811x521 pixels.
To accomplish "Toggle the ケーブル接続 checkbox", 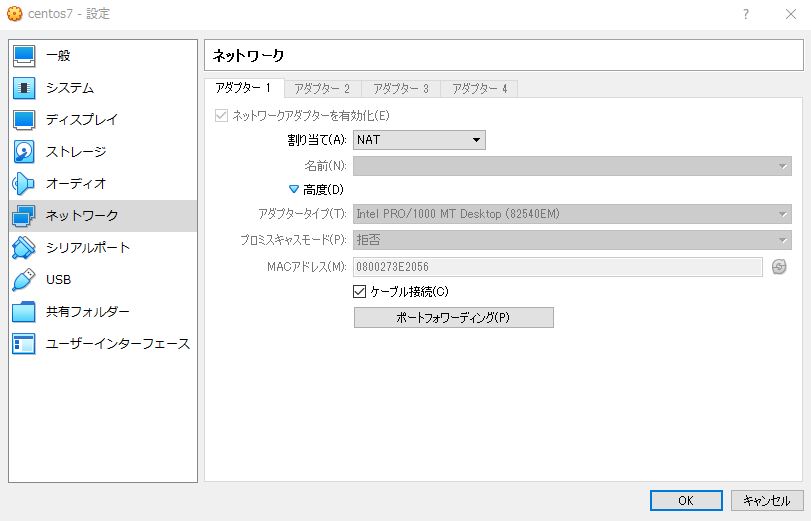I will coord(359,292).
